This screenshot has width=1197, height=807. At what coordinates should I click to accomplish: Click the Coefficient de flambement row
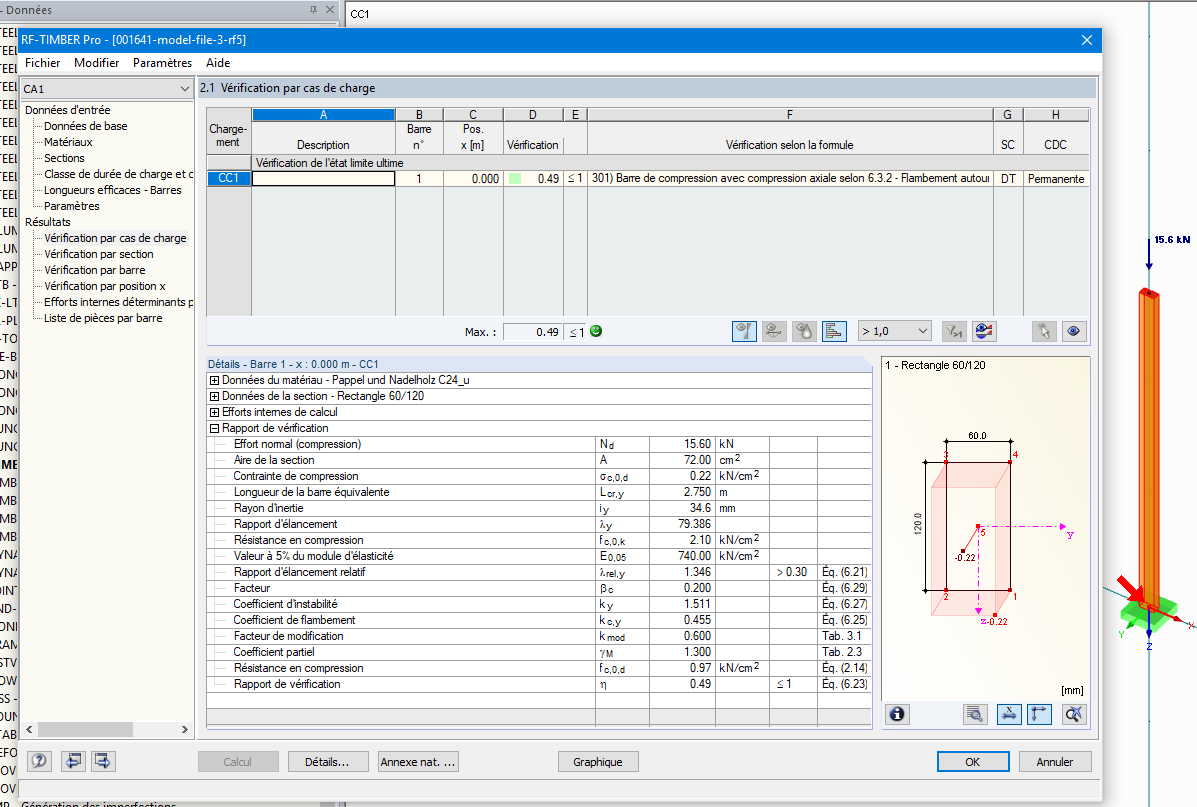click(539, 620)
